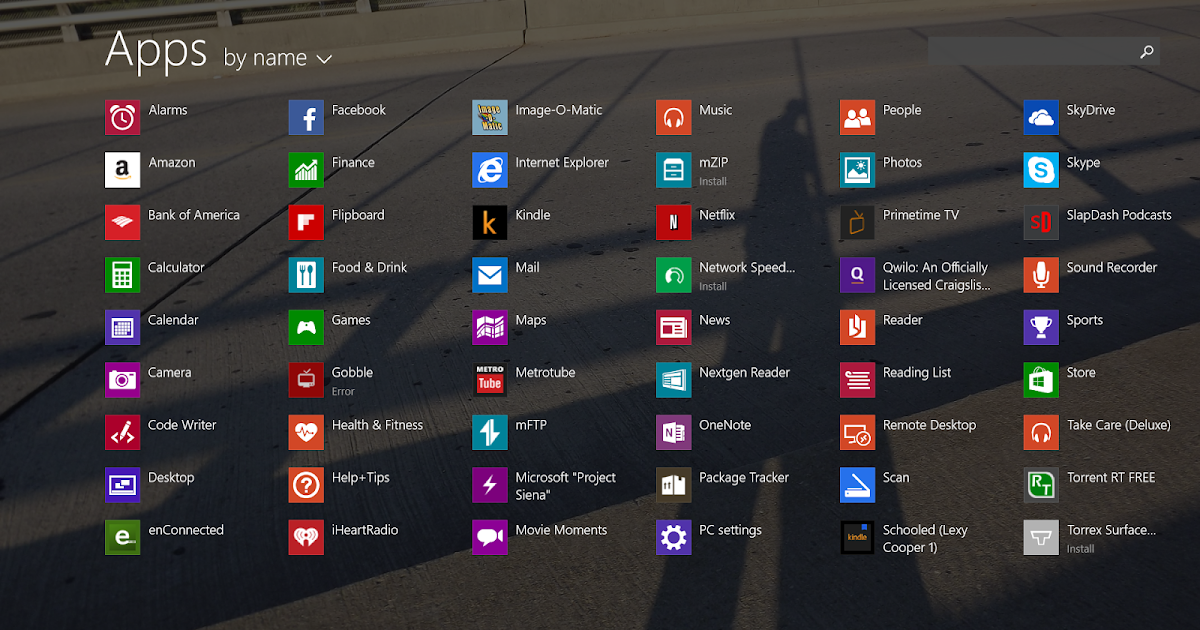Start the Netflix app icon
The height and width of the screenshot is (630, 1200).
pyautogui.click(x=673, y=222)
